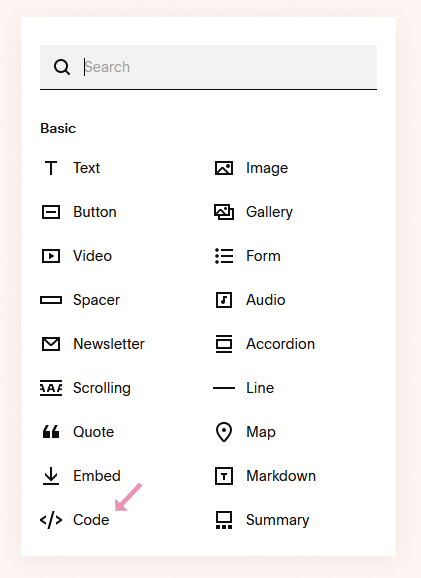Click the Embed block label
The image size is (421, 578).
coord(97,476)
